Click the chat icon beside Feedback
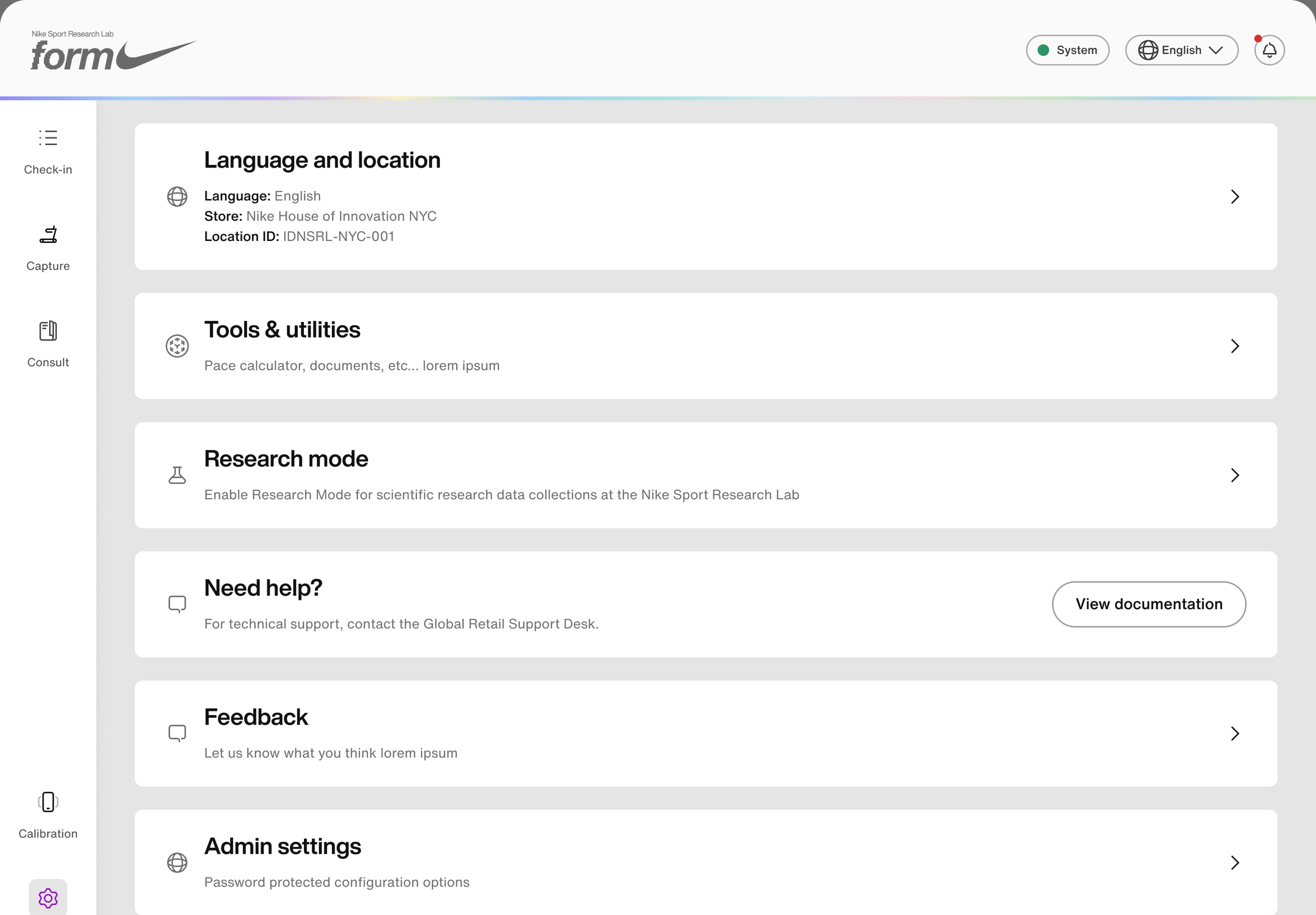This screenshot has width=1316, height=915. [177, 733]
